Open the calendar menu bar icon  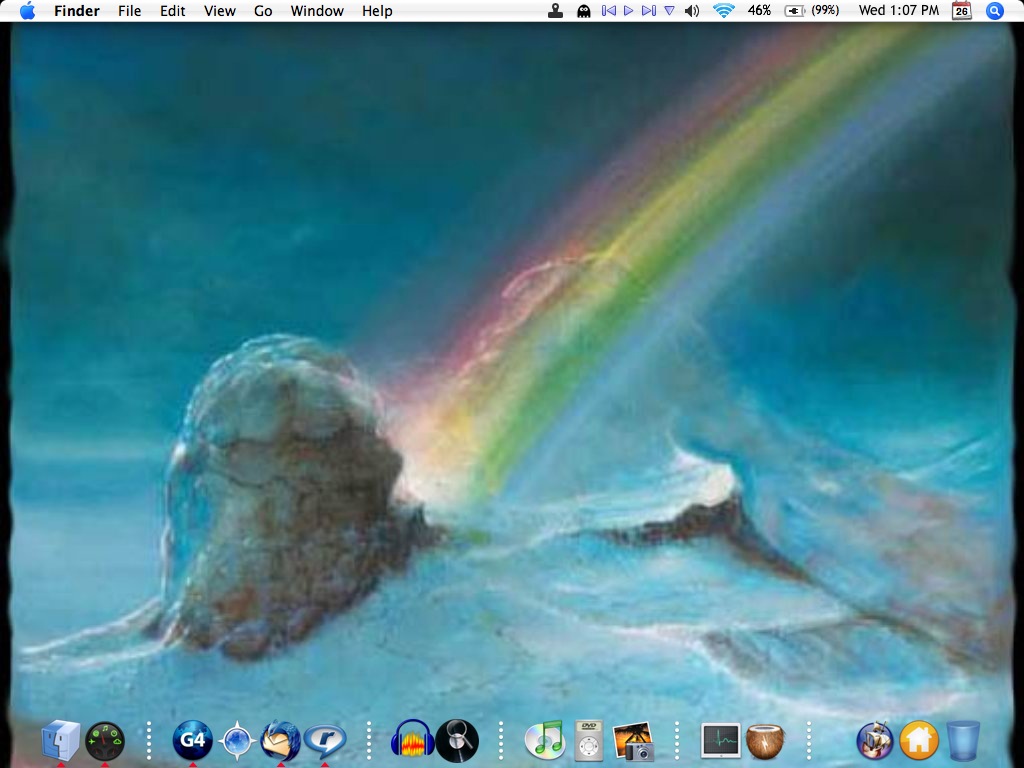(961, 10)
